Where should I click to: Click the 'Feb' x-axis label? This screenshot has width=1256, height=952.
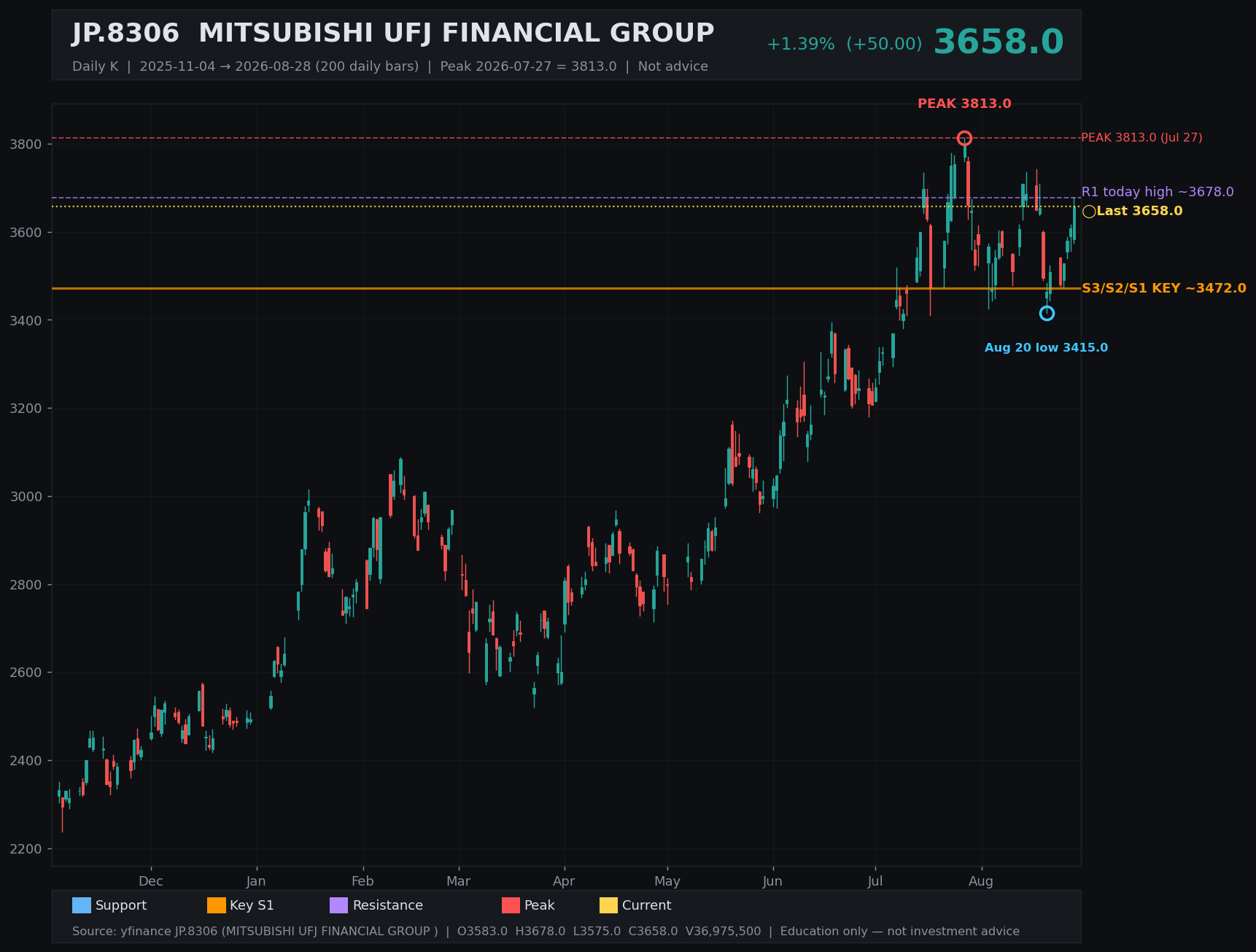tap(363, 881)
